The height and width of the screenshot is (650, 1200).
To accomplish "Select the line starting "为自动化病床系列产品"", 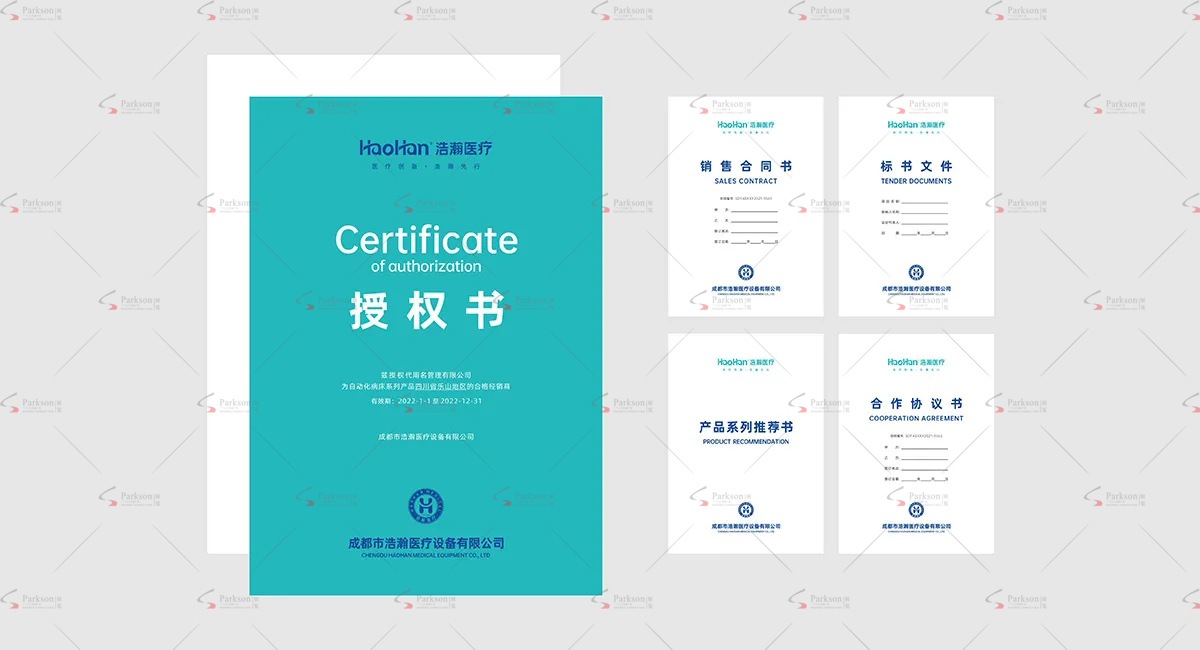I will tap(426, 386).
